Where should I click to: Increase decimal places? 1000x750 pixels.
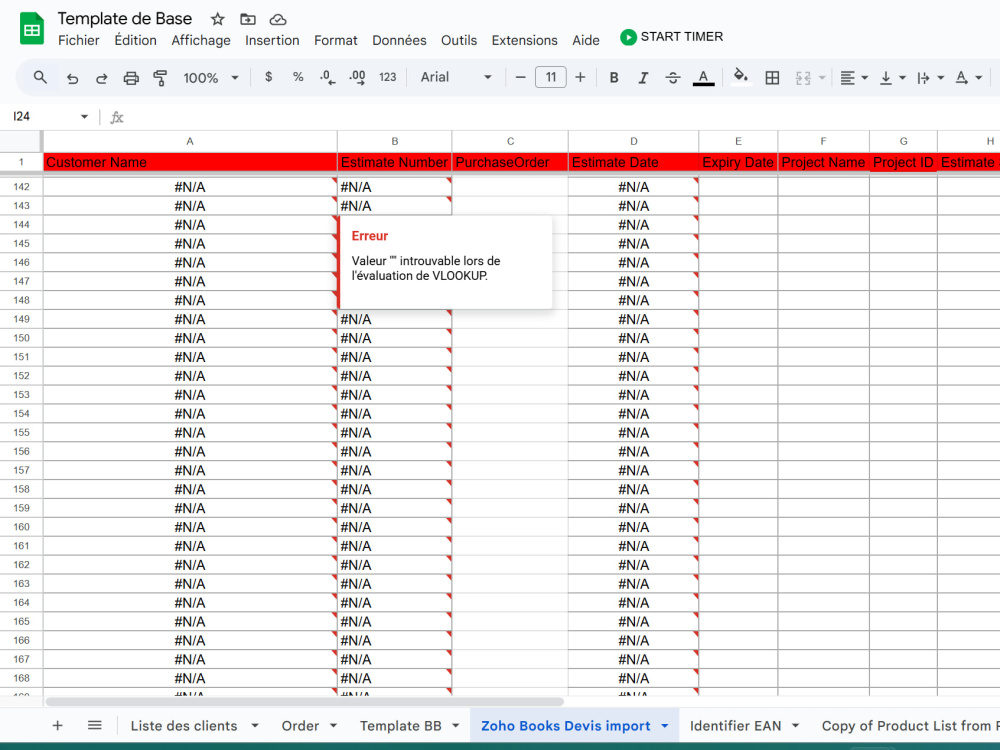click(x=357, y=77)
